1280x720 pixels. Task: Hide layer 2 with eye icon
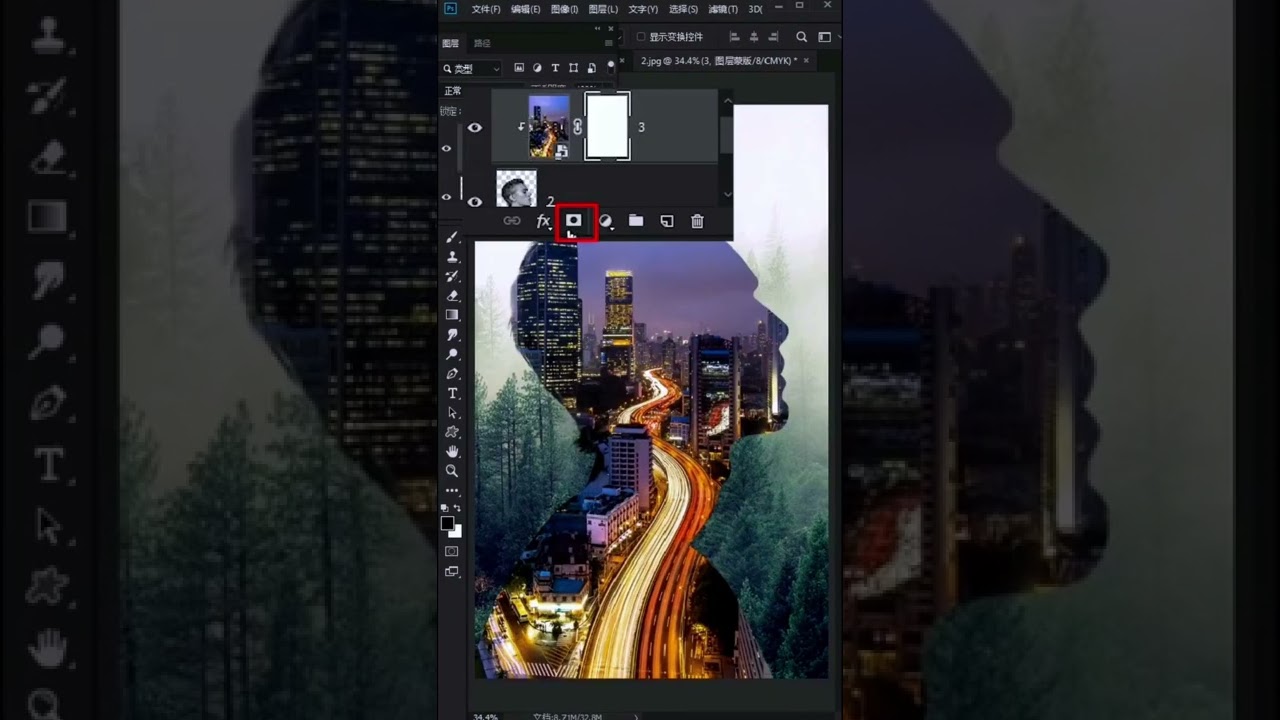tap(475, 201)
